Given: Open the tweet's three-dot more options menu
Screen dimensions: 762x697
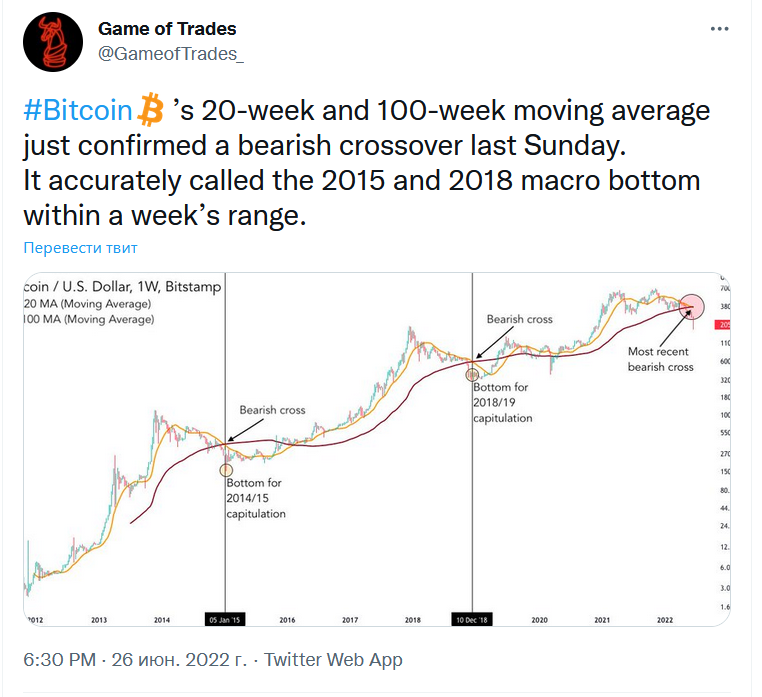Looking at the screenshot, I should point(719,31).
